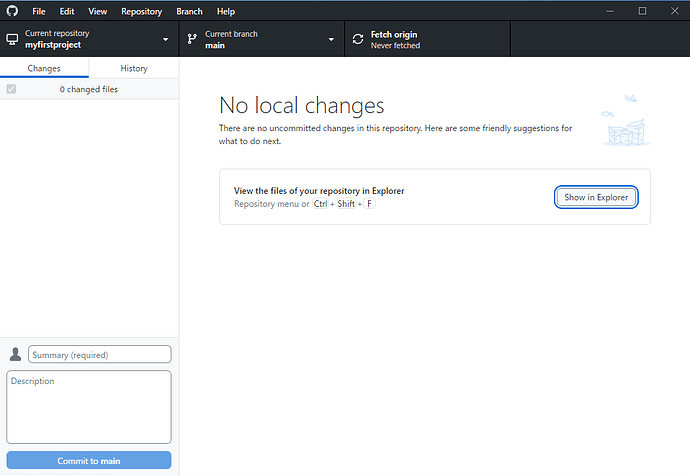The height and width of the screenshot is (476, 690).
Task: Open the File menu
Action: click(x=39, y=11)
